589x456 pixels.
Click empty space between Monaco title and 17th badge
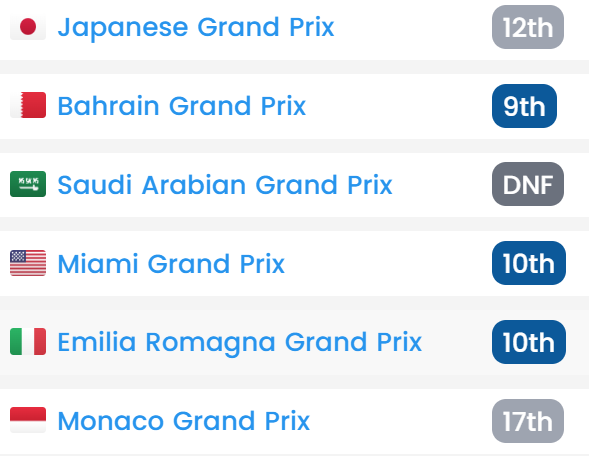pos(400,421)
